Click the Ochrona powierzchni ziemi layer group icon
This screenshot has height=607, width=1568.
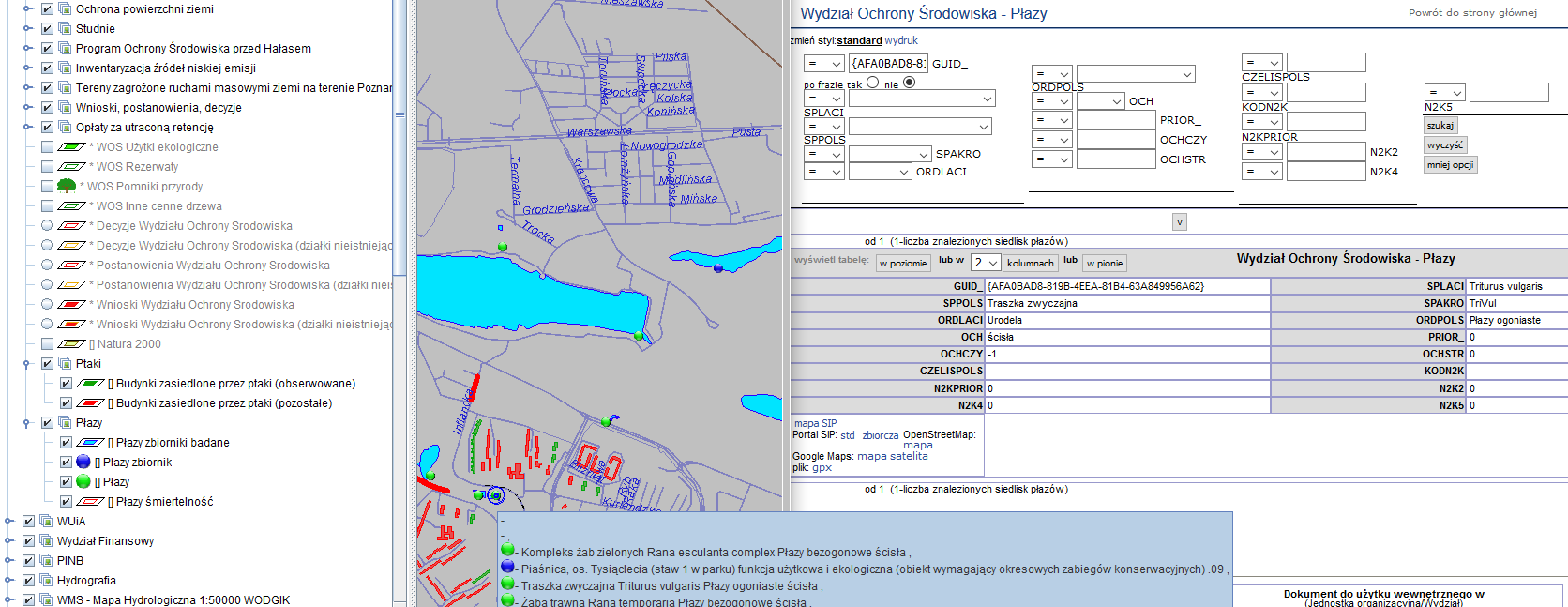(65, 8)
